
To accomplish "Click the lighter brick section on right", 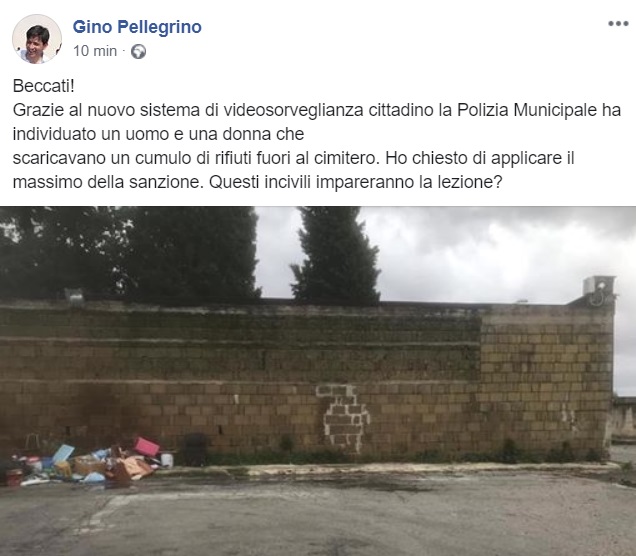I will point(547,385).
